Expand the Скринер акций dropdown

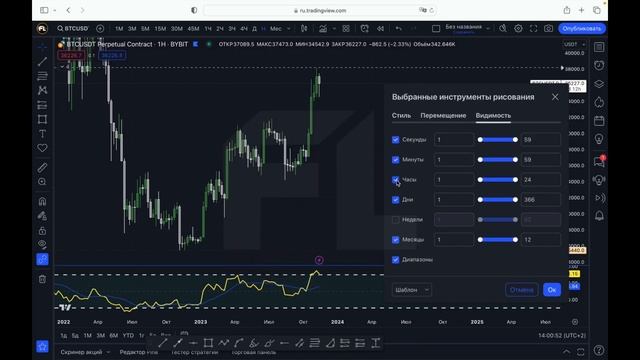tap(108, 352)
